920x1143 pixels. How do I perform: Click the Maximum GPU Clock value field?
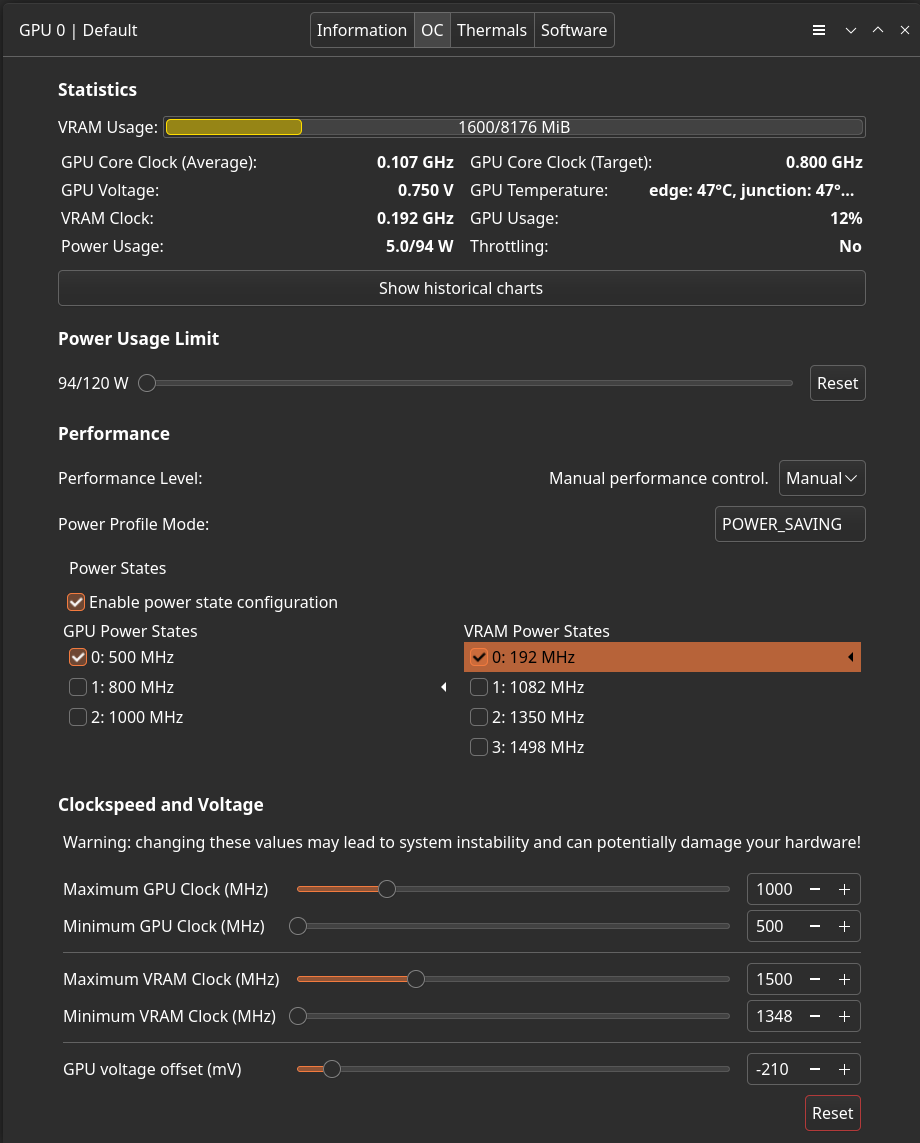point(775,888)
